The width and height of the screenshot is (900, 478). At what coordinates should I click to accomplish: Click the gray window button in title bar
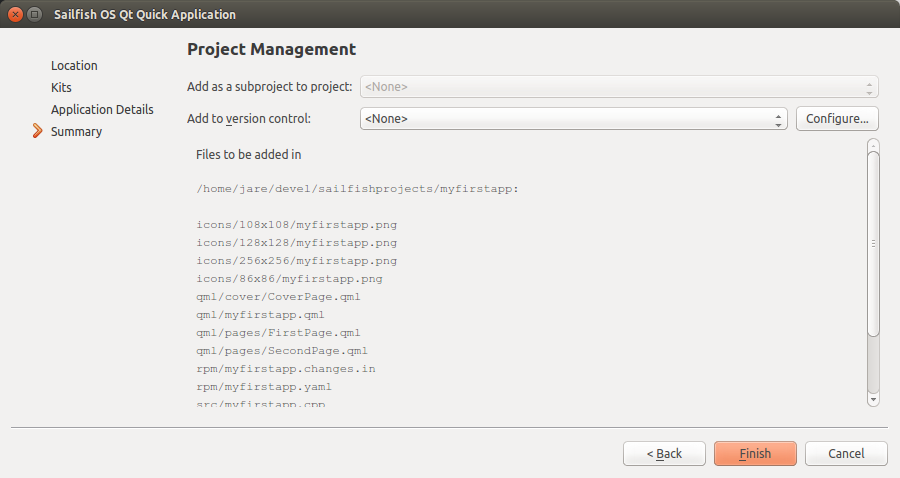point(35,15)
